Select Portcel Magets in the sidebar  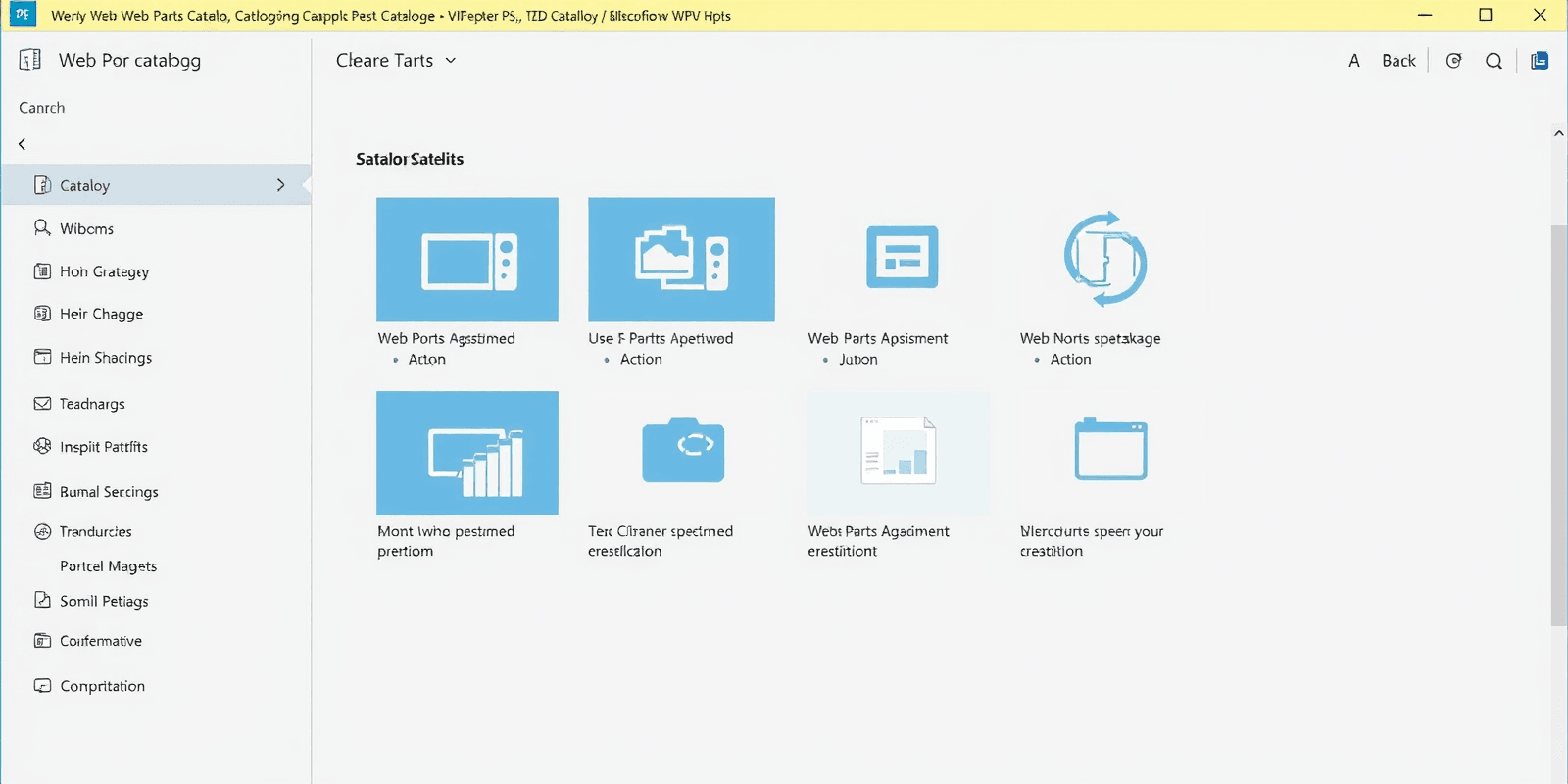108,566
